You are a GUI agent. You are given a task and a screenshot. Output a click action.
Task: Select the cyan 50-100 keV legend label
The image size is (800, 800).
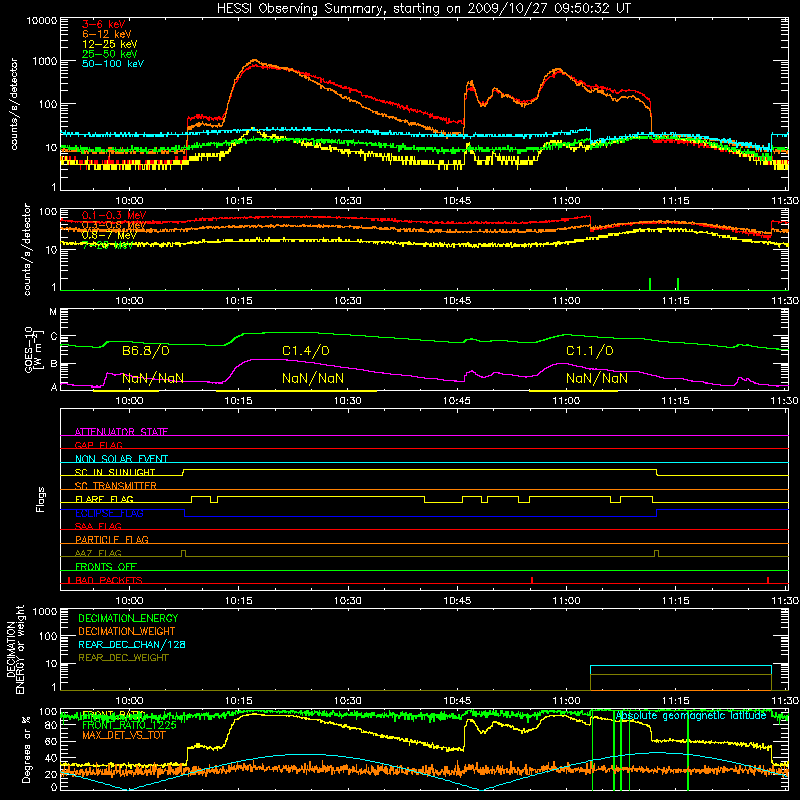click(x=112, y=63)
